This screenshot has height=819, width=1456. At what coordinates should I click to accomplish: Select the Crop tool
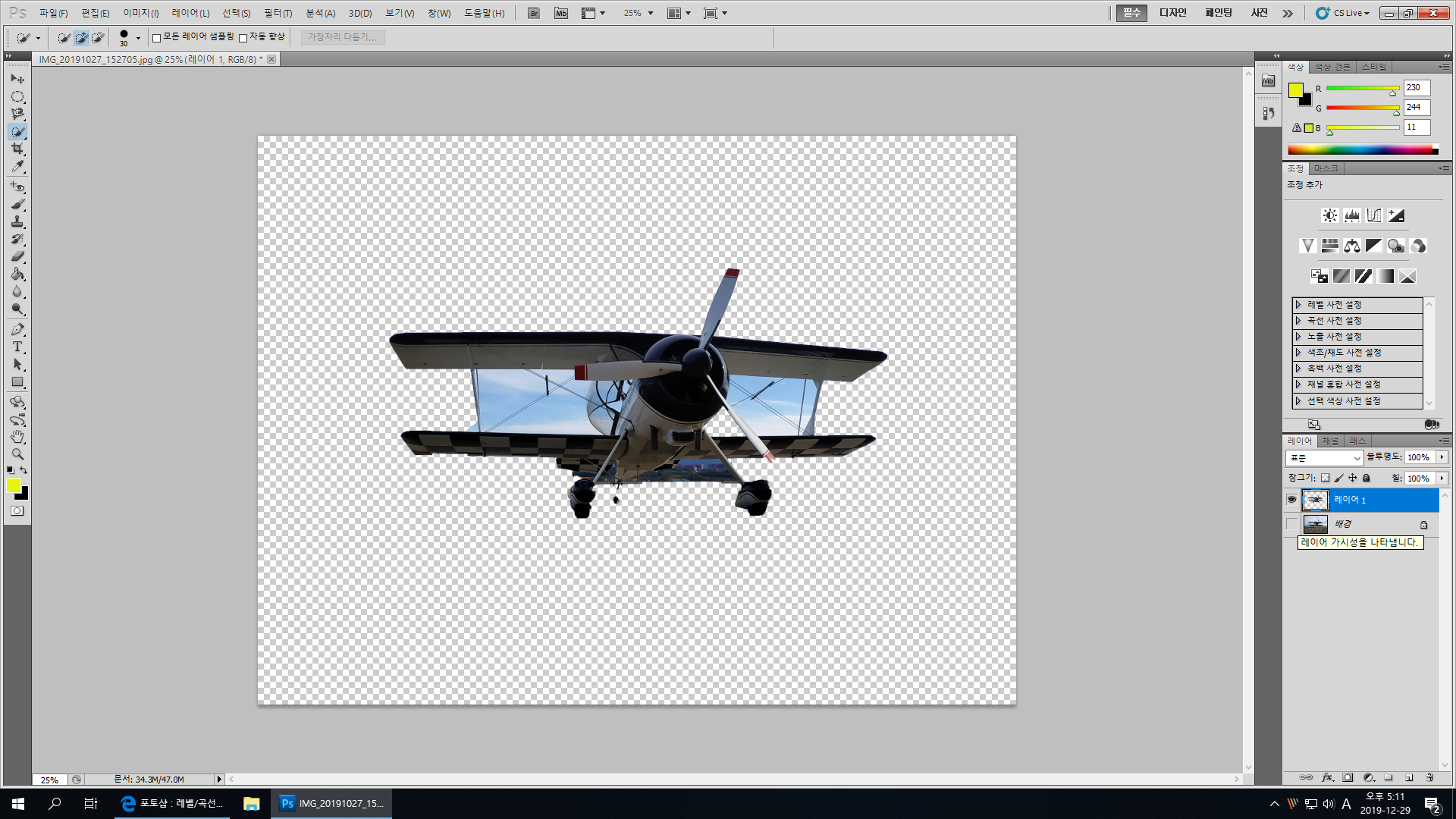(17, 149)
